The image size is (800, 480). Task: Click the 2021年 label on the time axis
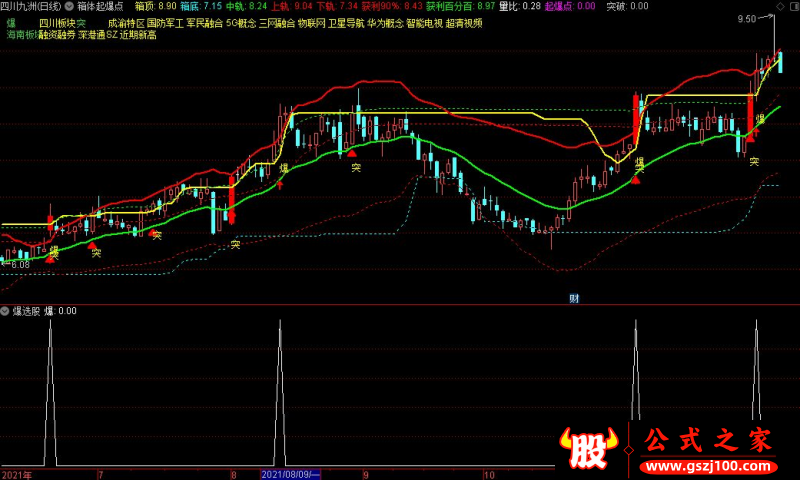(x=16, y=475)
